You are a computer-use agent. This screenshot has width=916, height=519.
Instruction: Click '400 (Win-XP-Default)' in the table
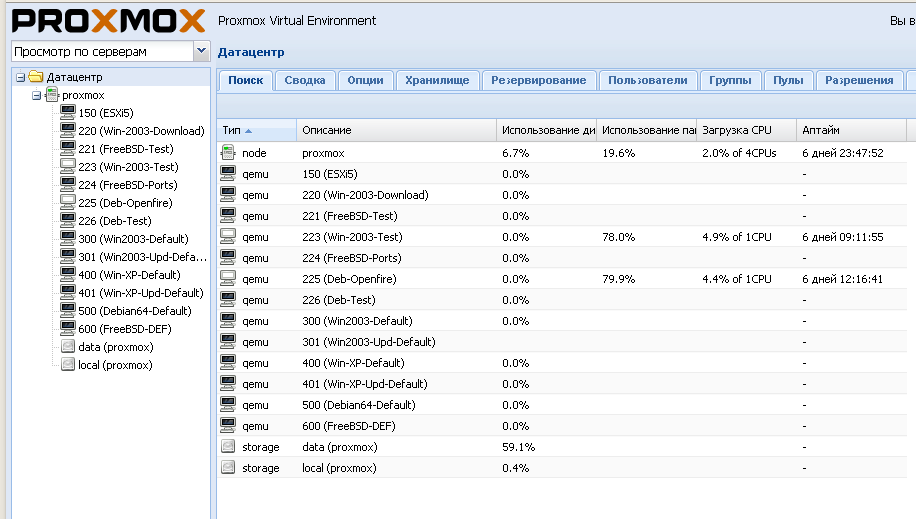click(353, 364)
